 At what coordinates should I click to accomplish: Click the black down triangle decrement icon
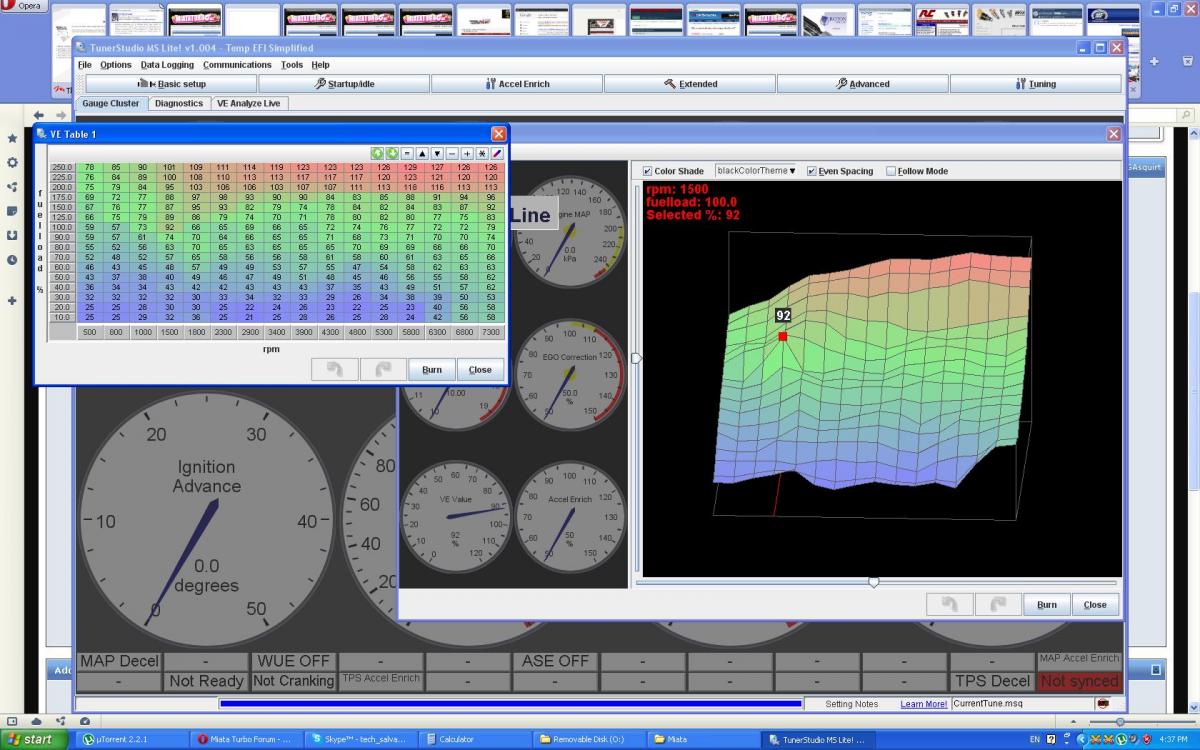pos(437,153)
